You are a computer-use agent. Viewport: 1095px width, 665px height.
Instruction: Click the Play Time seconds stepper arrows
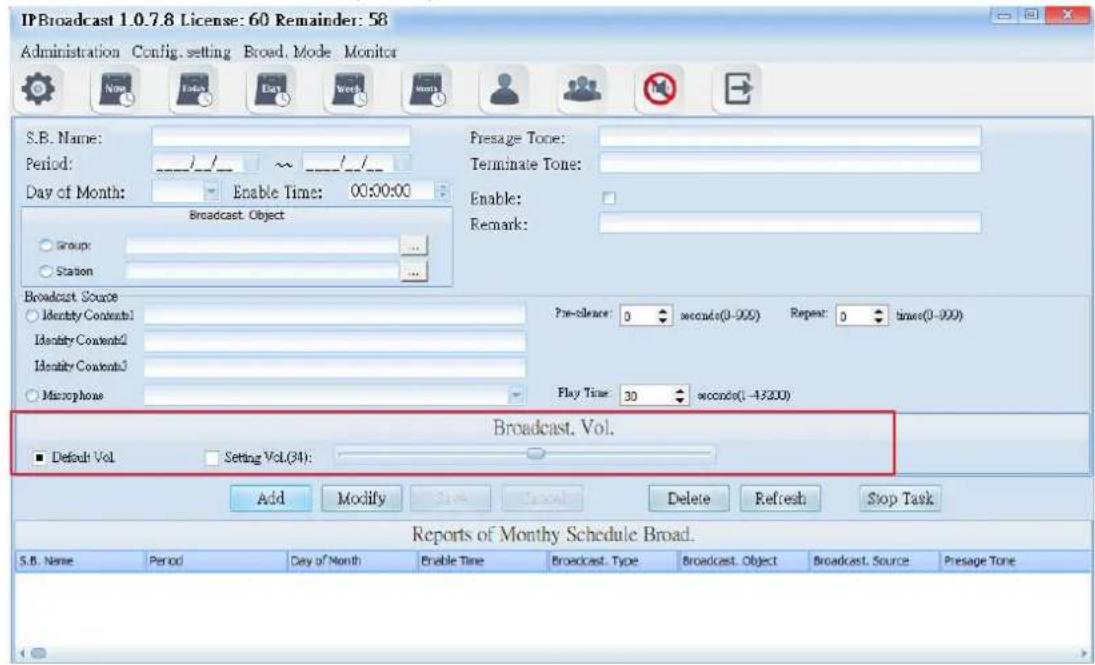pyautogui.click(x=681, y=395)
